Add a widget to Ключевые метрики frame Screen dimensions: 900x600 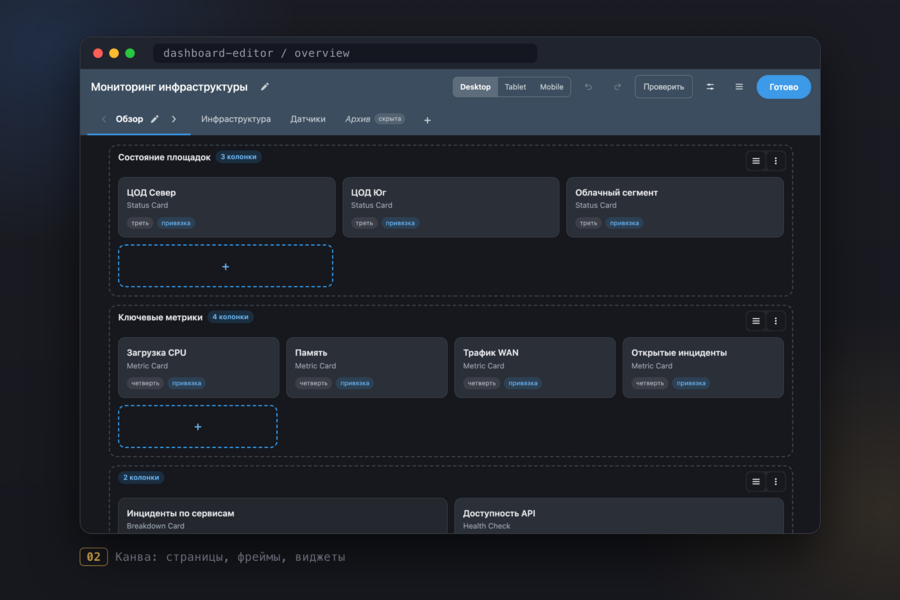(198, 427)
